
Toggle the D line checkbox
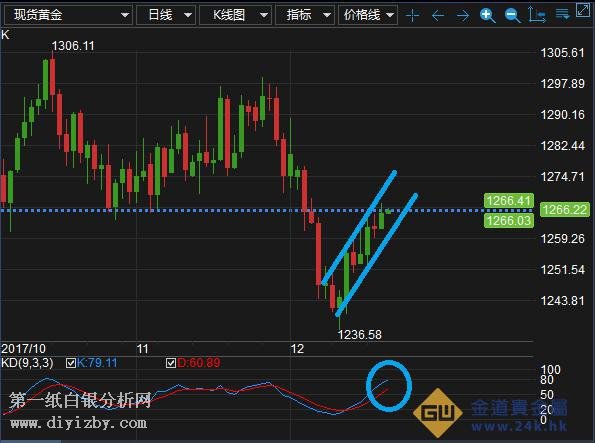tap(171, 363)
